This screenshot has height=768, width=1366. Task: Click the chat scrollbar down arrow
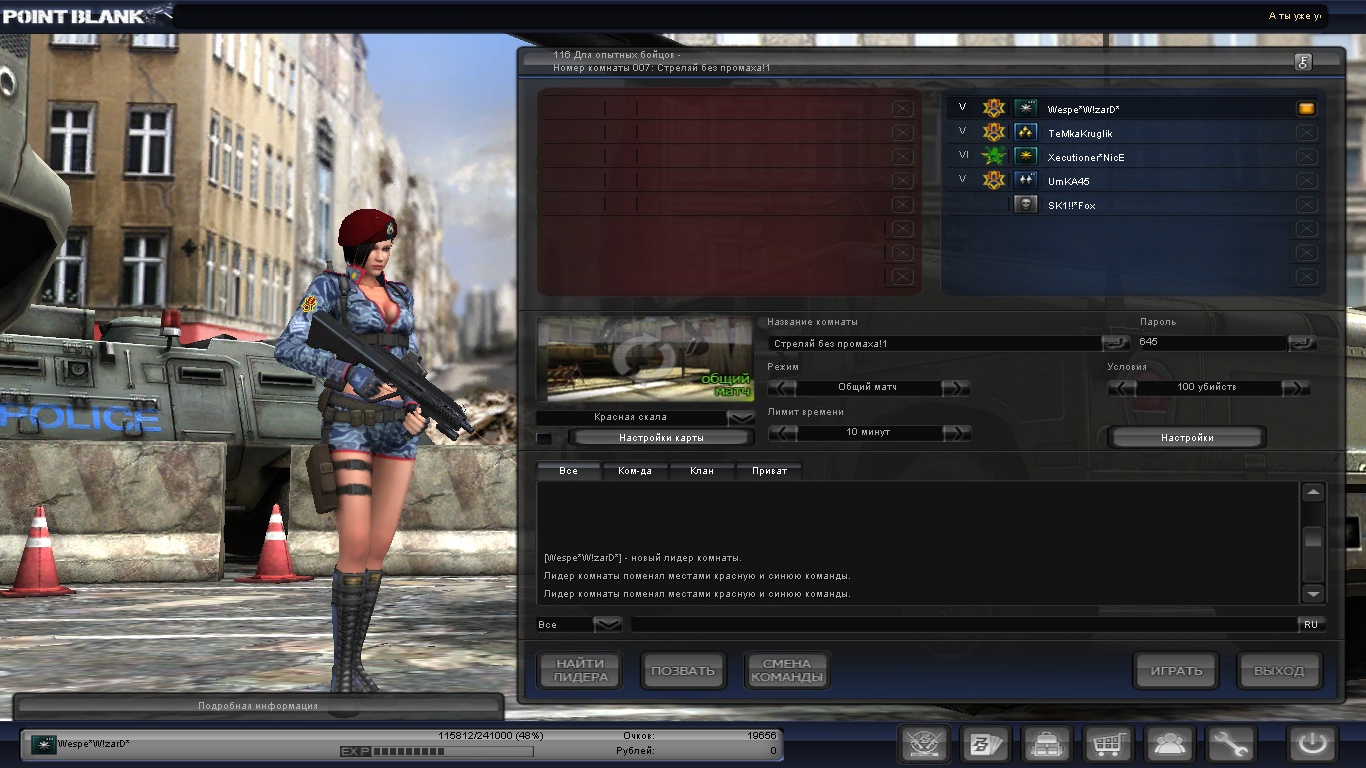(x=1313, y=594)
